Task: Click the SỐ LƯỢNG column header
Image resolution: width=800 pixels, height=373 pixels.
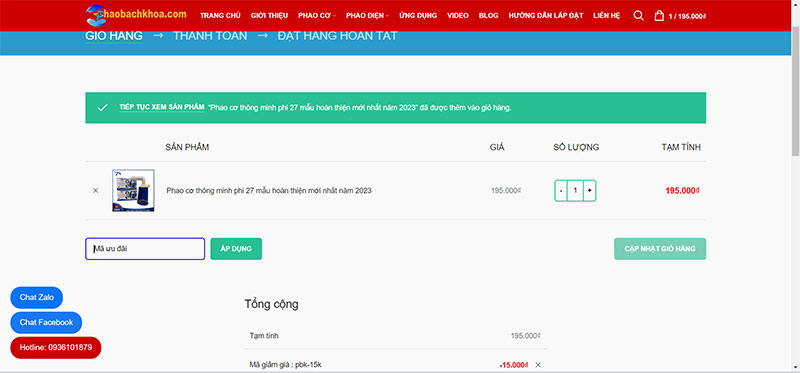Action: (x=576, y=147)
